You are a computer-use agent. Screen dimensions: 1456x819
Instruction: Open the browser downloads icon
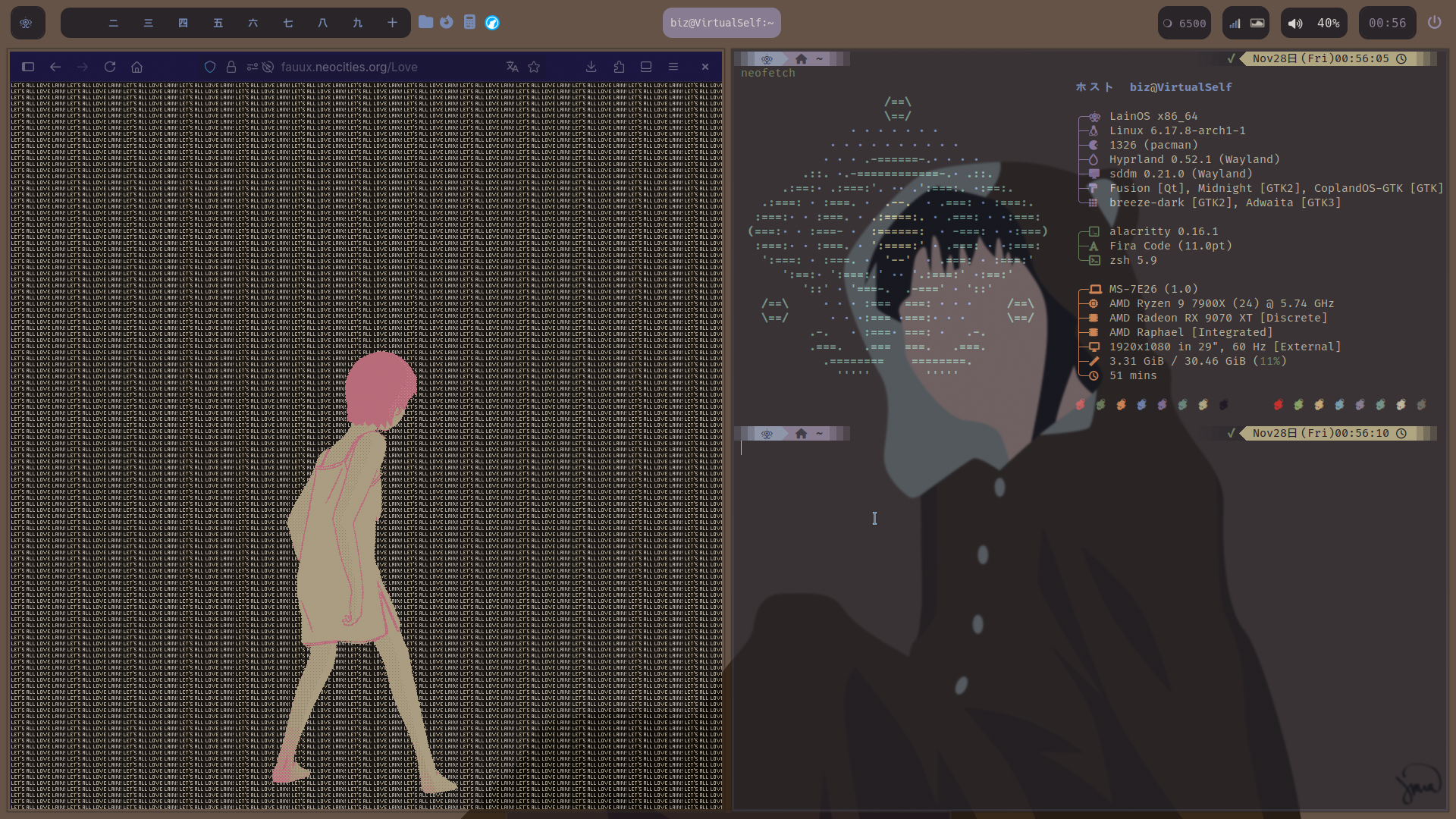pos(591,67)
